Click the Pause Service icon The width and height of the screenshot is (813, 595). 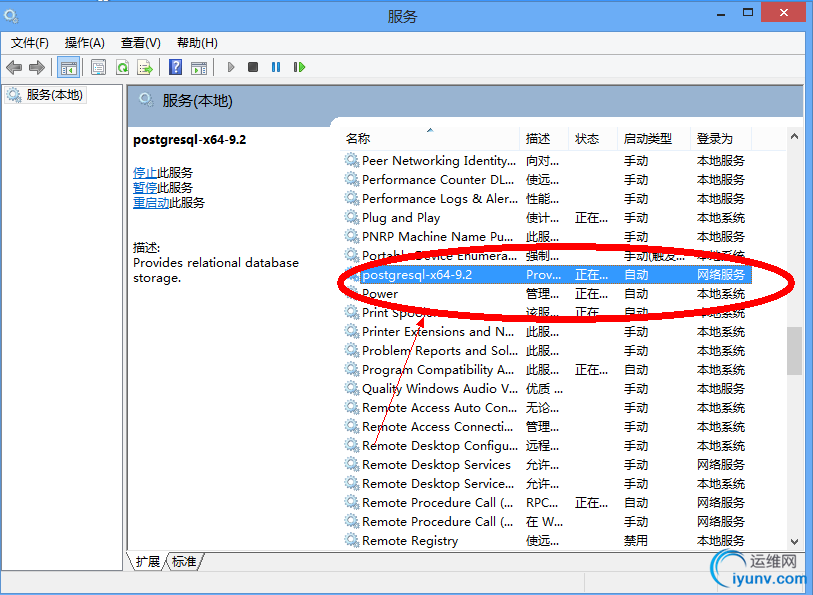pos(276,67)
